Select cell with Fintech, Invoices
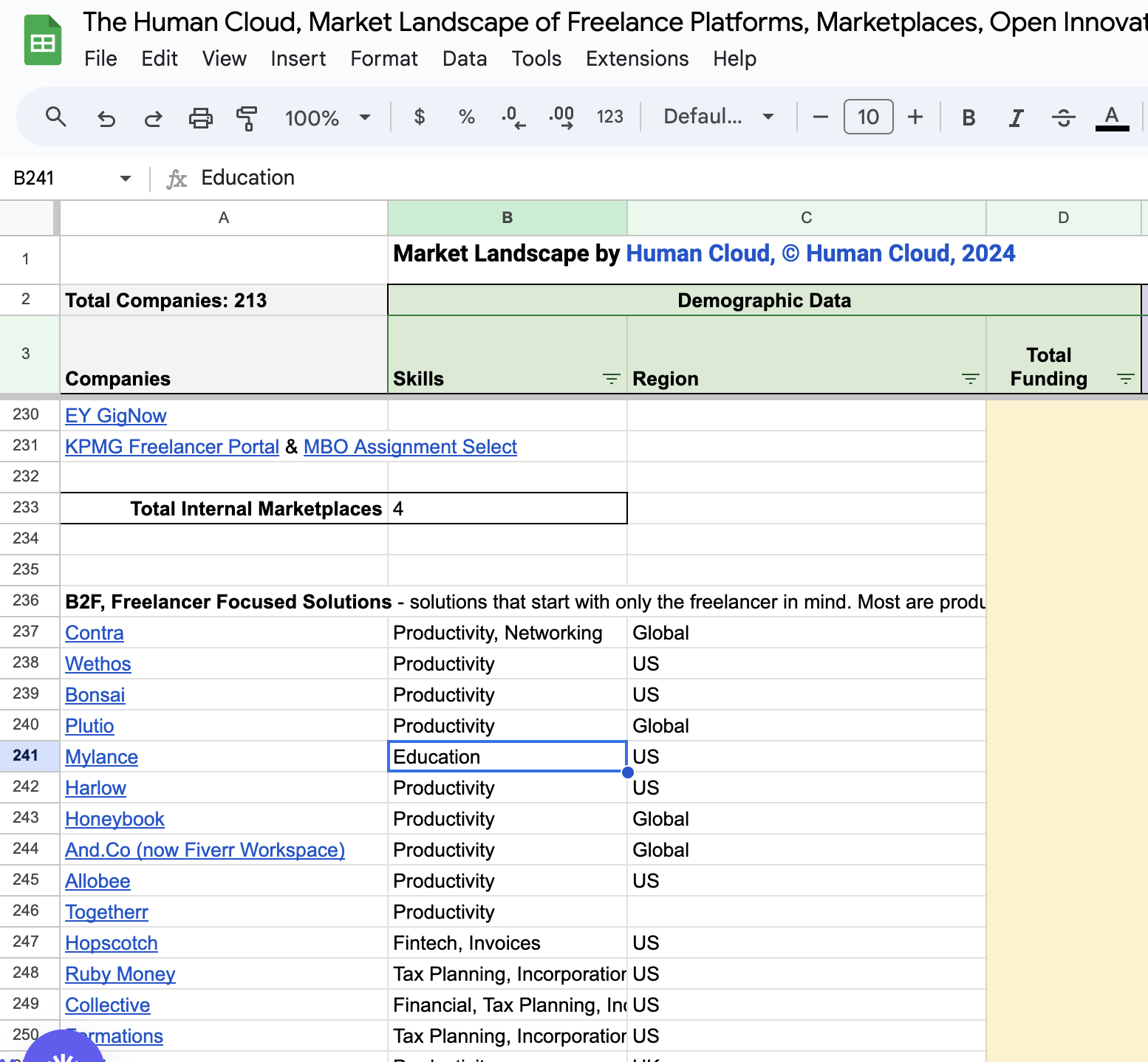Viewport: 1148px width, 1062px height. 508,943
